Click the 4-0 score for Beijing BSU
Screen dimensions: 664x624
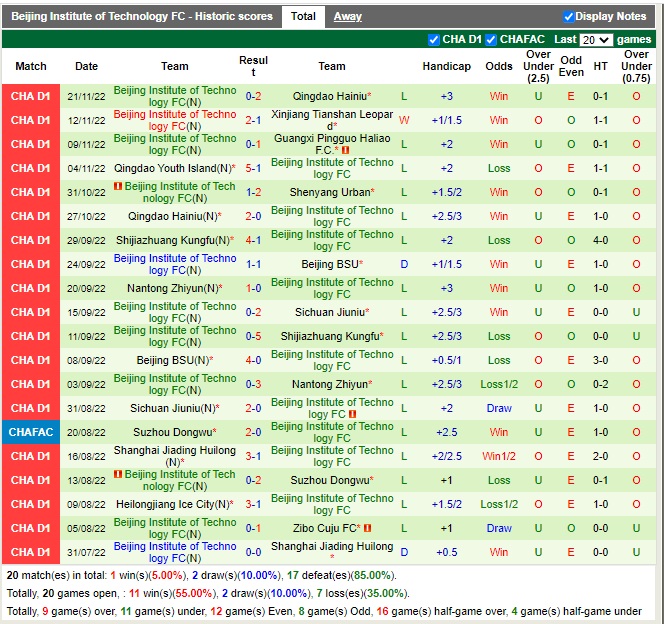pos(253,360)
